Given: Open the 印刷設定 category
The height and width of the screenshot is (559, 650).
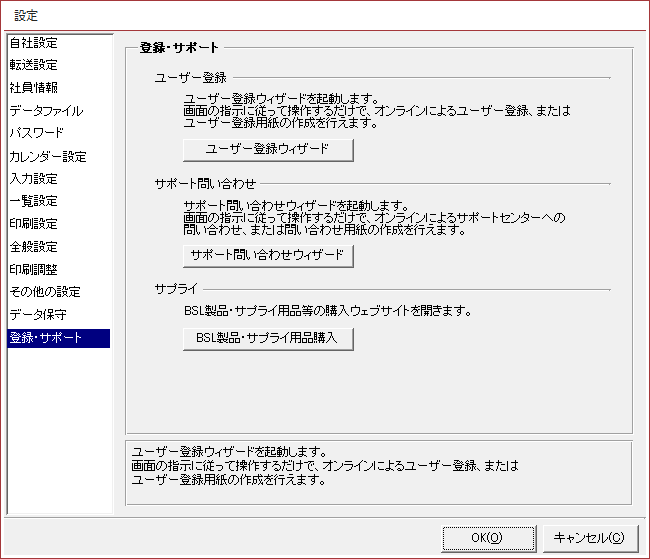Looking at the screenshot, I should 34,224.
